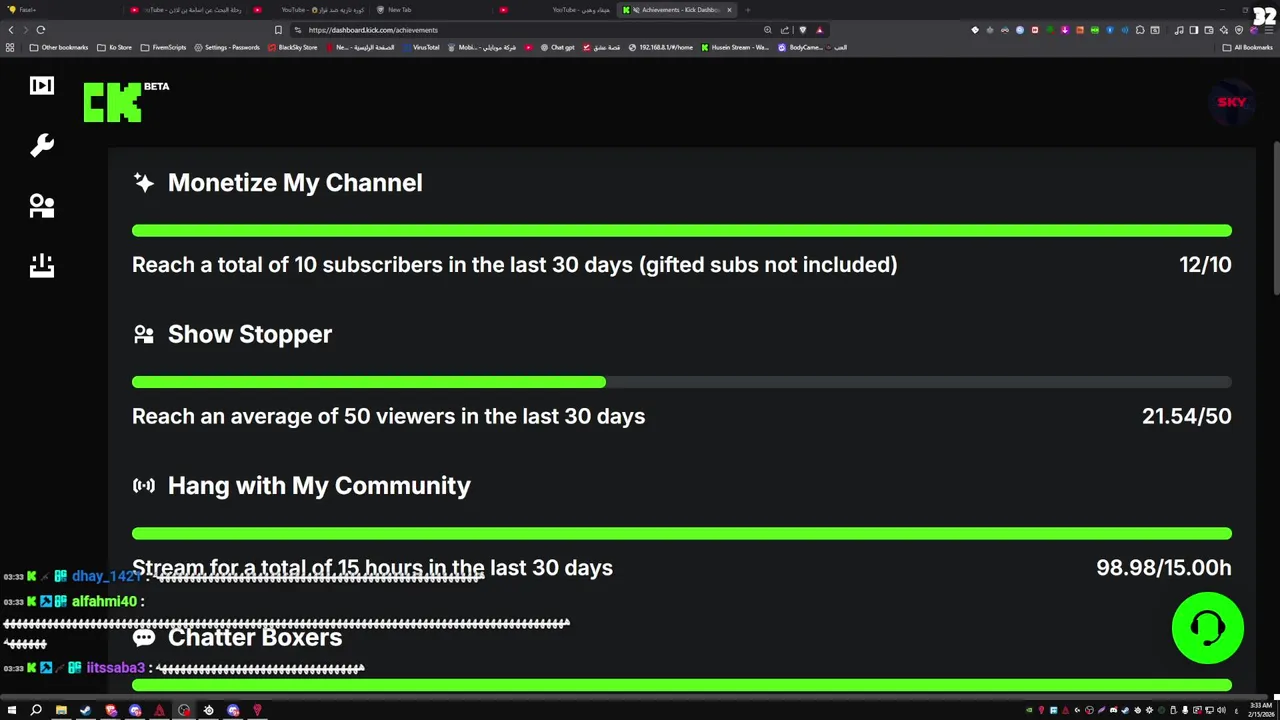This screenshot has width=1280, height=720.
Task: Go forward with the browser forward arrow
Action: coord(26,30)
